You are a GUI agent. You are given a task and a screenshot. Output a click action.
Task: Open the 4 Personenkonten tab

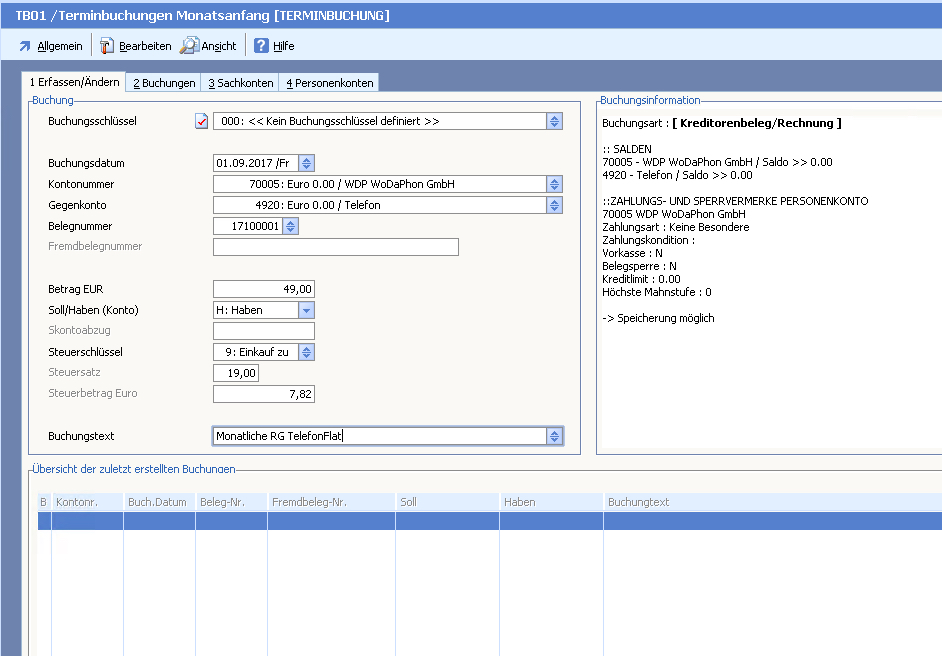(329, 83)
